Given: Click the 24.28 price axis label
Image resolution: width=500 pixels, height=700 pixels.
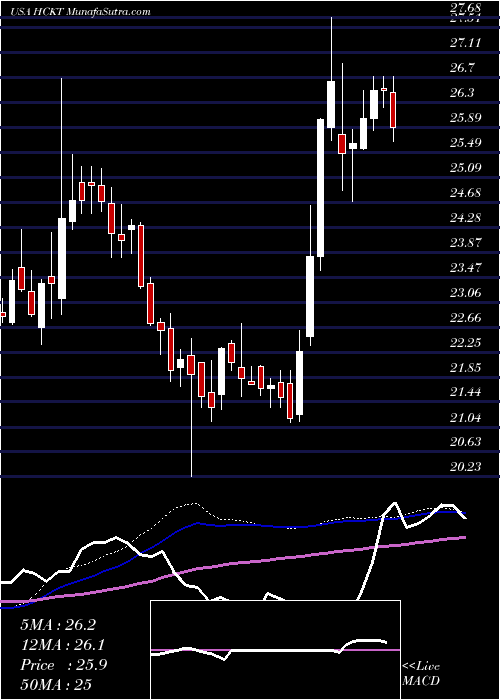Looking at the screenshot, I should pyautogui.click(x=466, y=218).
